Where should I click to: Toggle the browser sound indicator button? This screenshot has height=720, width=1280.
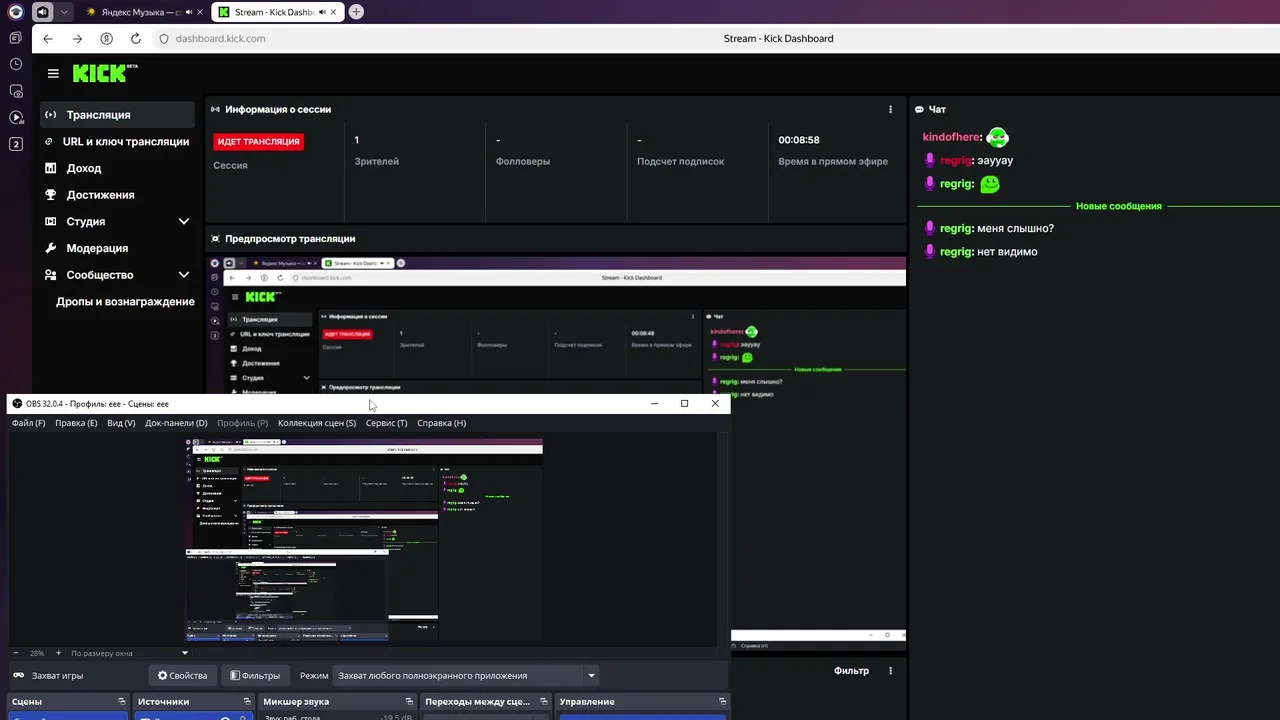42,12
